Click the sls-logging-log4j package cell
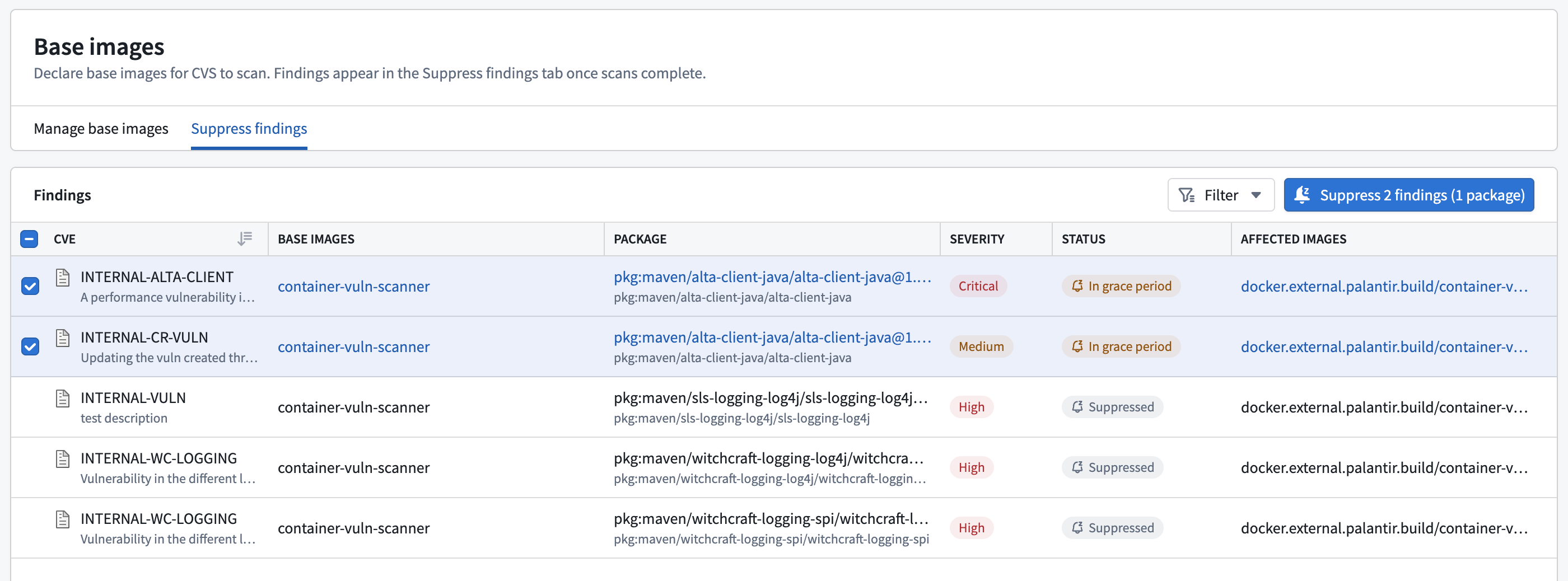The width and height of the screenshot is (1568, 581). point(771,407)
